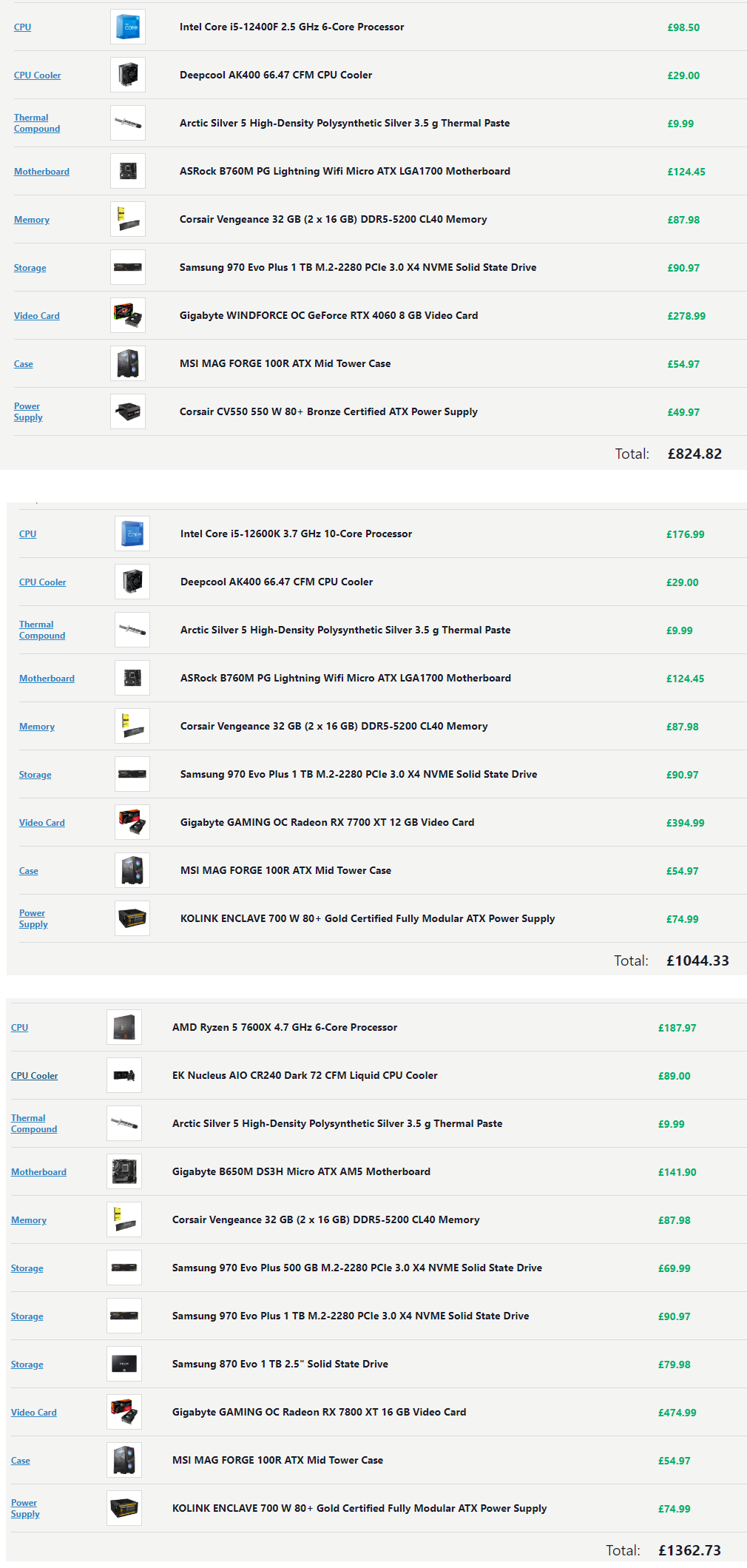Image resolution: width=747 pixels, height=1568 pixels.
Task: Click the £141.90 price
Action: 677,1172
